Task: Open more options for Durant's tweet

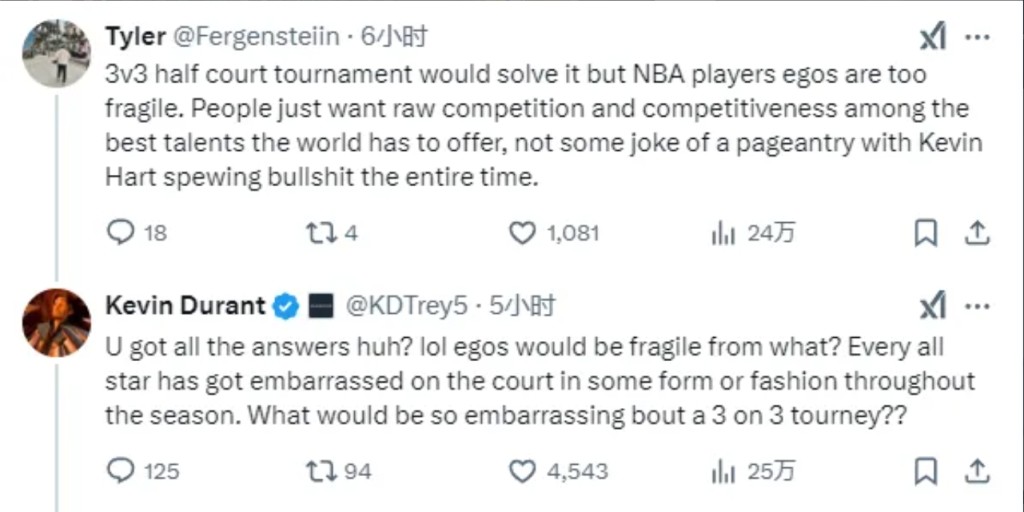Action: point(978,306)
